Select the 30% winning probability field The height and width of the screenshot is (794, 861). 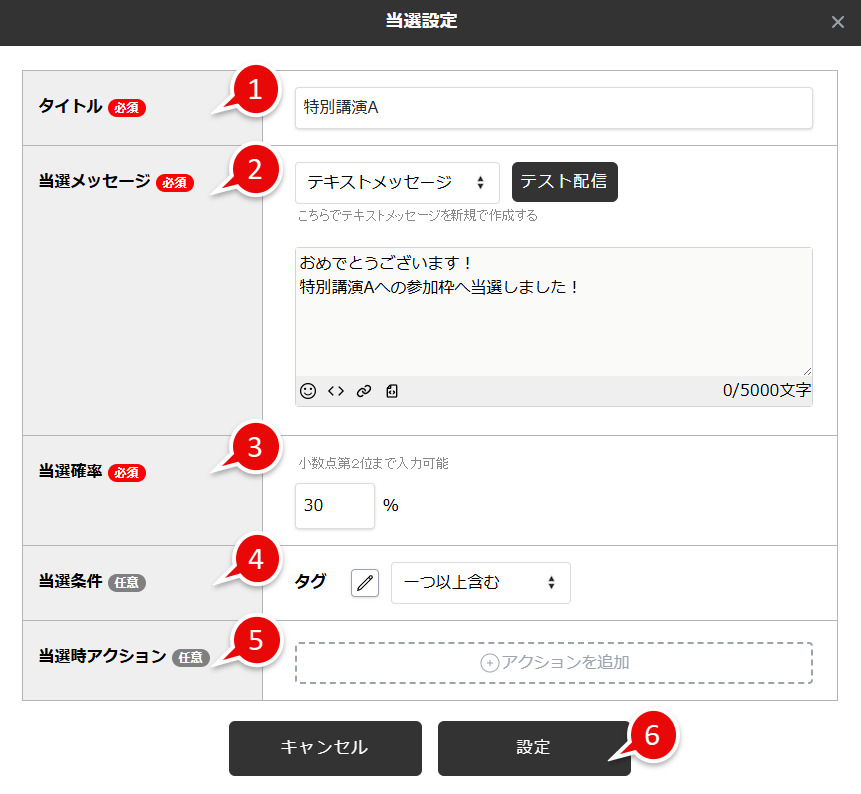pos(334,506)
